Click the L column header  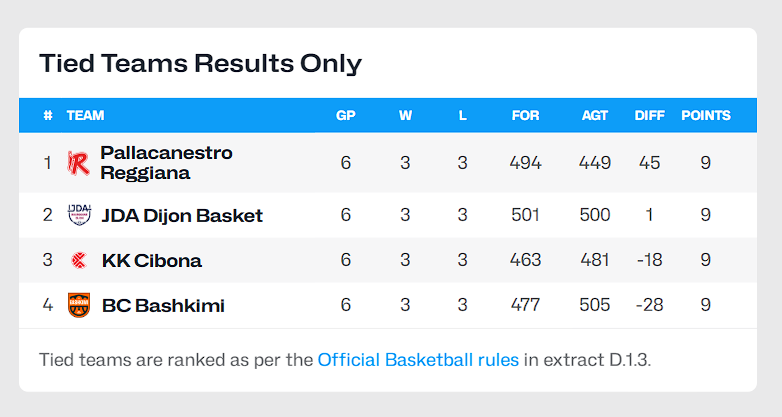462,115
